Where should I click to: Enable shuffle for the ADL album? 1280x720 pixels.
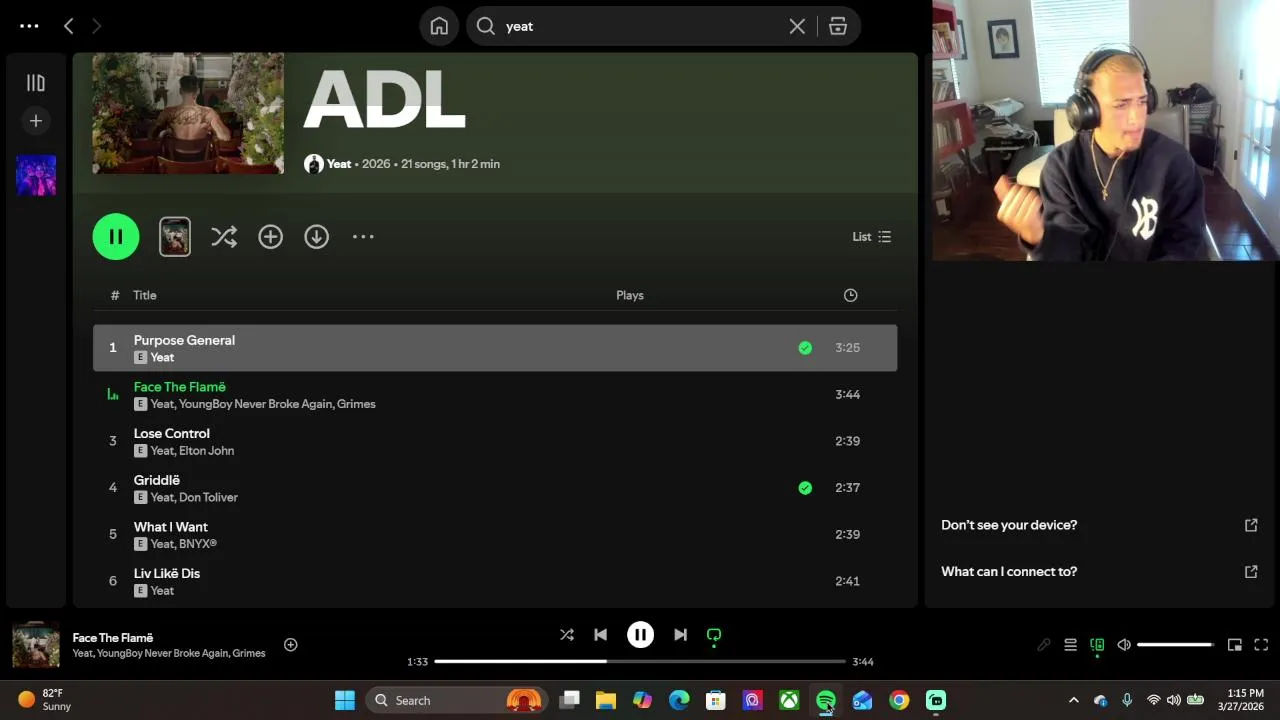pos(224,237)
